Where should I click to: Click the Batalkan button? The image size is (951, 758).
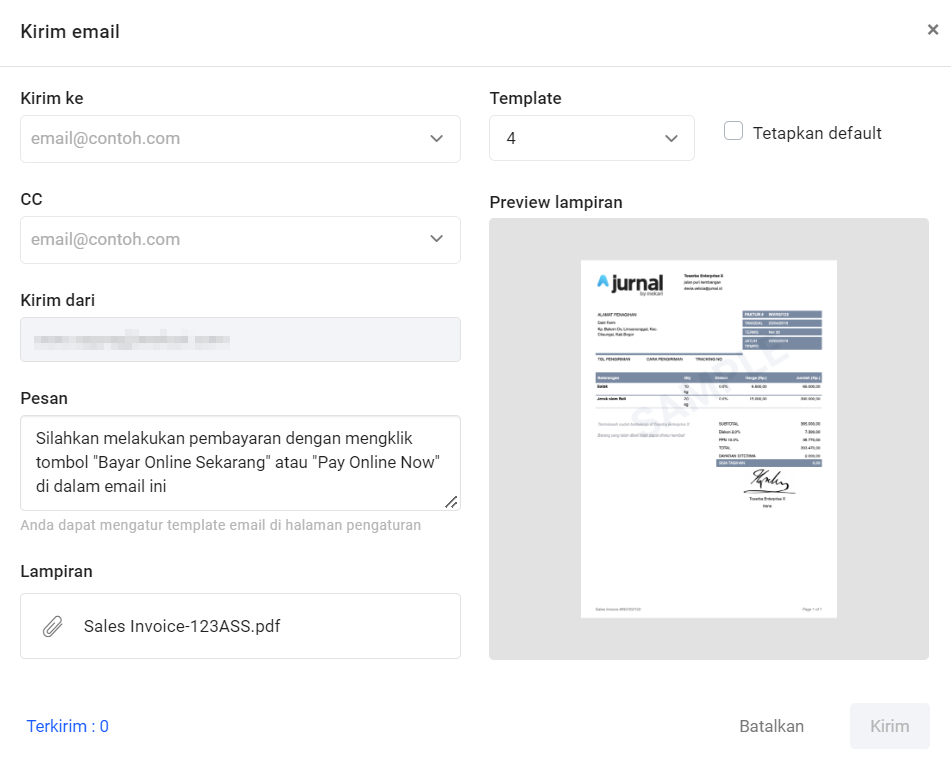771,726
